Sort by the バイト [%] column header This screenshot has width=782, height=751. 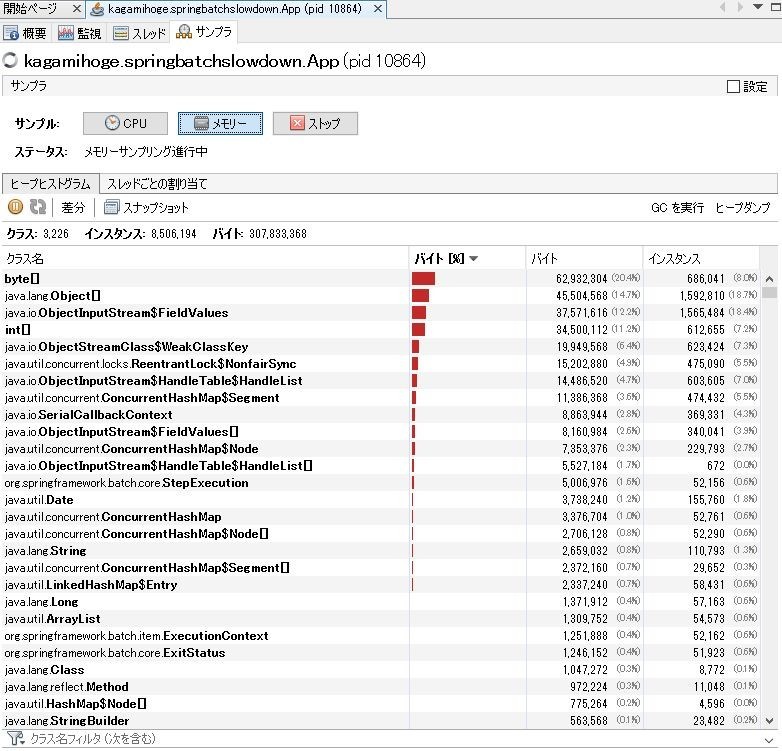pyautogui.click(x=467, y=258)
